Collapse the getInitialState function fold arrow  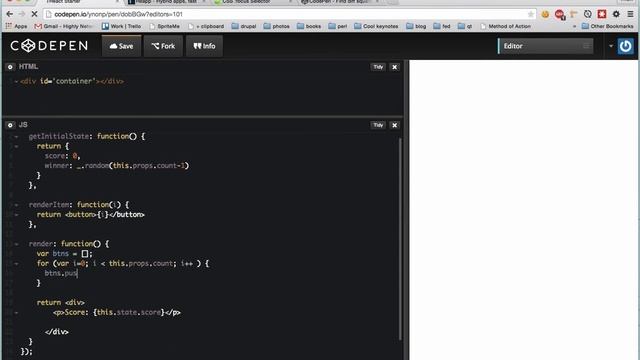pyautogui.click(x=16, y=137)
